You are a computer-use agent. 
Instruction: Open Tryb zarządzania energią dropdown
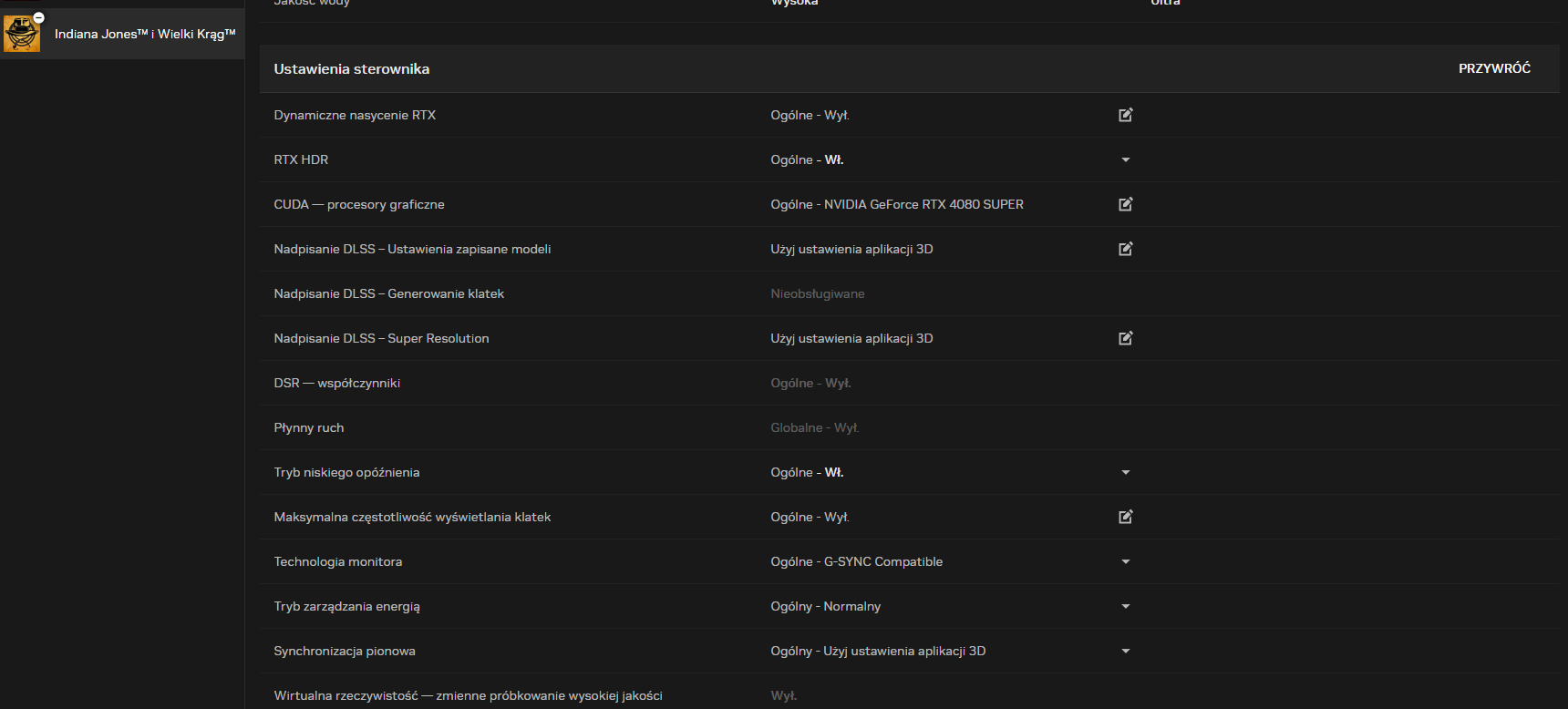pyautogui.click(x=1126, y=606)
